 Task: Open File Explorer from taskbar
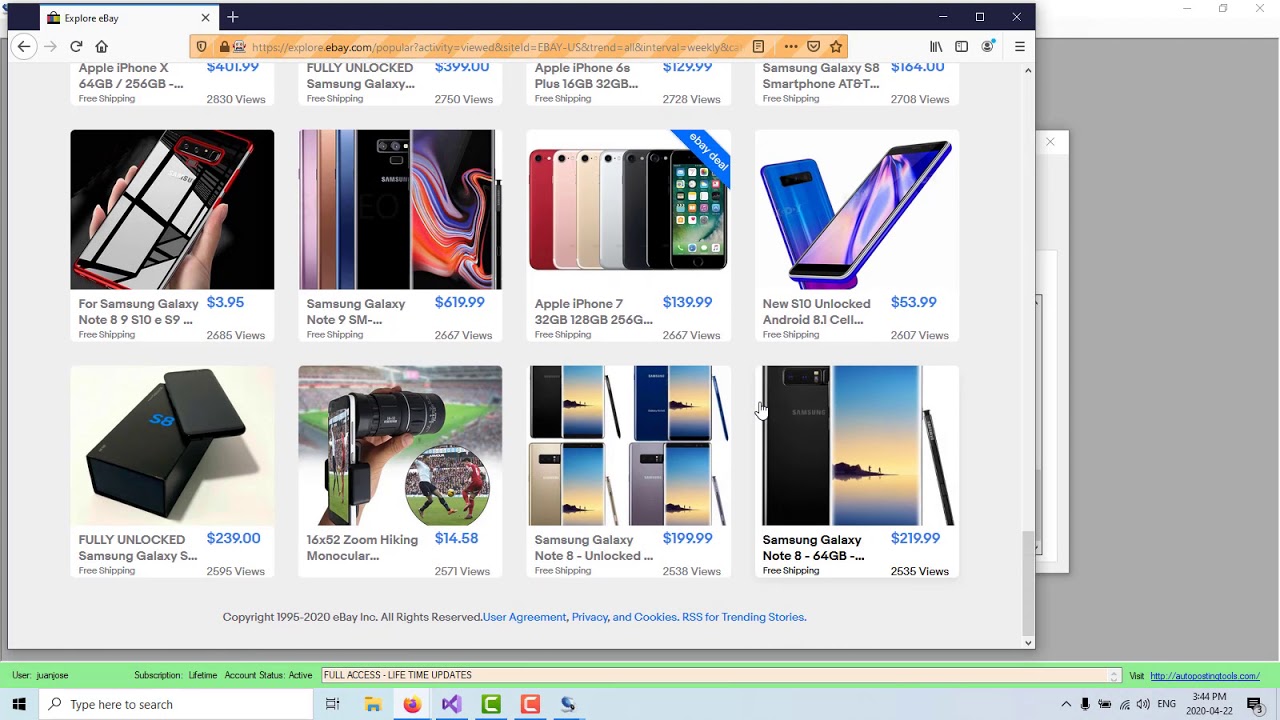pos(373,704)
